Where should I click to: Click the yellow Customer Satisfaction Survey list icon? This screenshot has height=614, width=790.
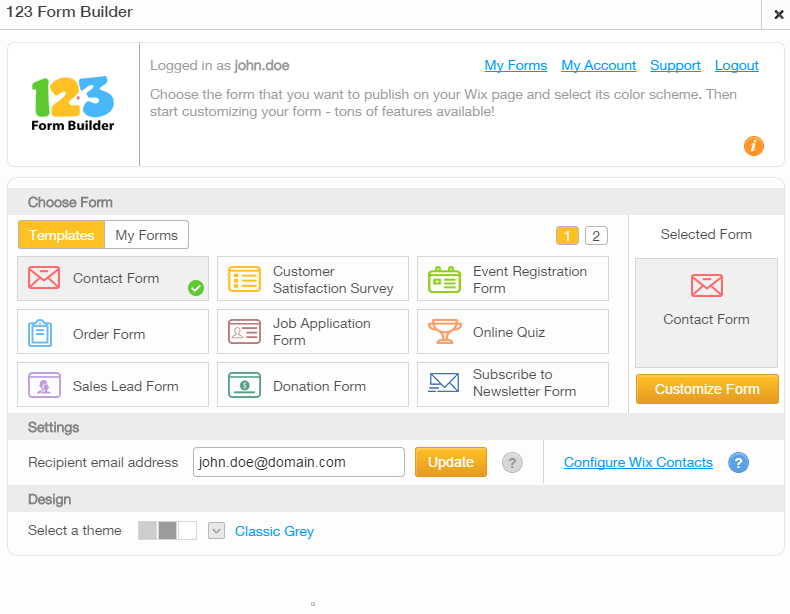[x=244, y=279]
